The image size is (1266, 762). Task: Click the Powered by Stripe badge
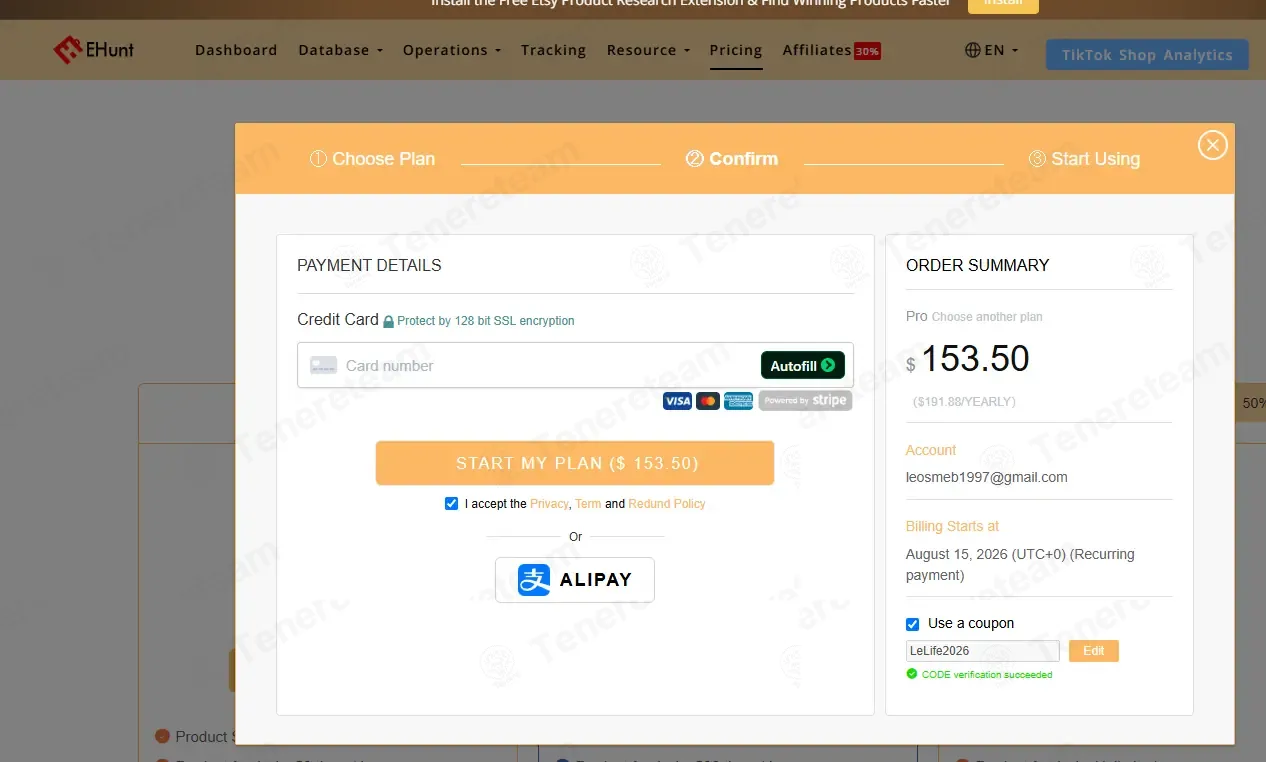coord(805,401)
